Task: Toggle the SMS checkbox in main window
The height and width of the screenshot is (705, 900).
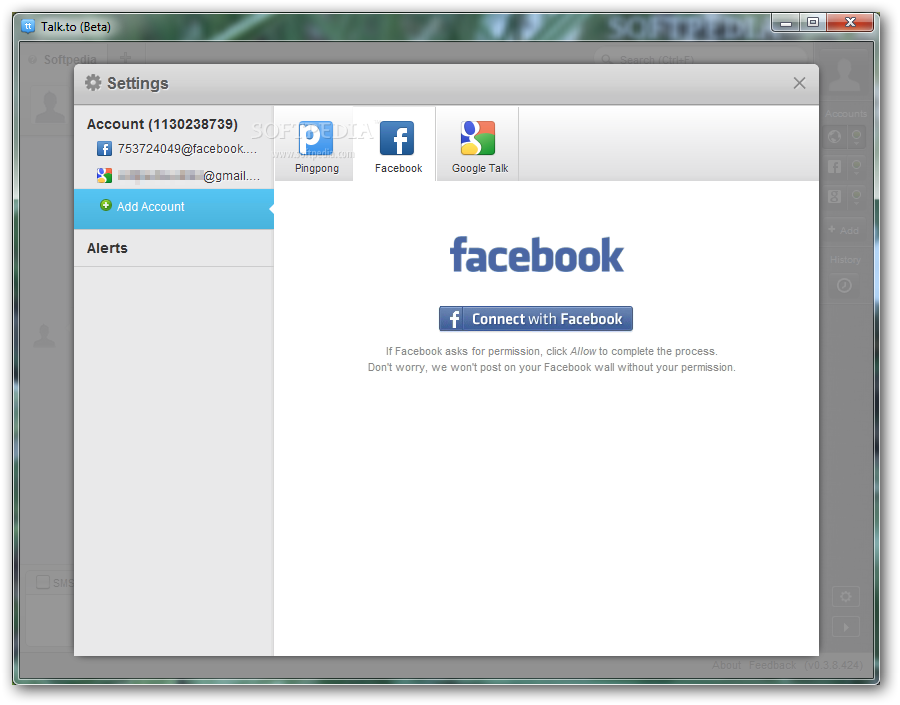Action: tap(43, 582)
